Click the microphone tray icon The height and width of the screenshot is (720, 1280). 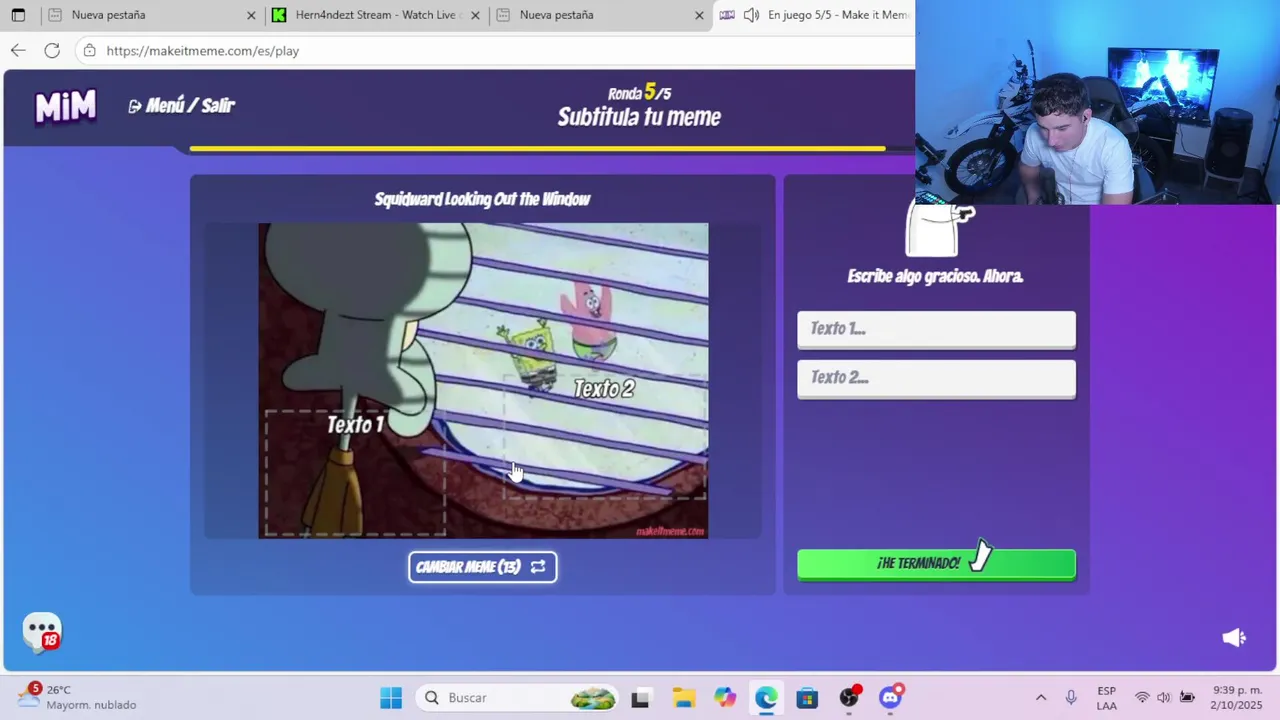[x=1071, y=698]
